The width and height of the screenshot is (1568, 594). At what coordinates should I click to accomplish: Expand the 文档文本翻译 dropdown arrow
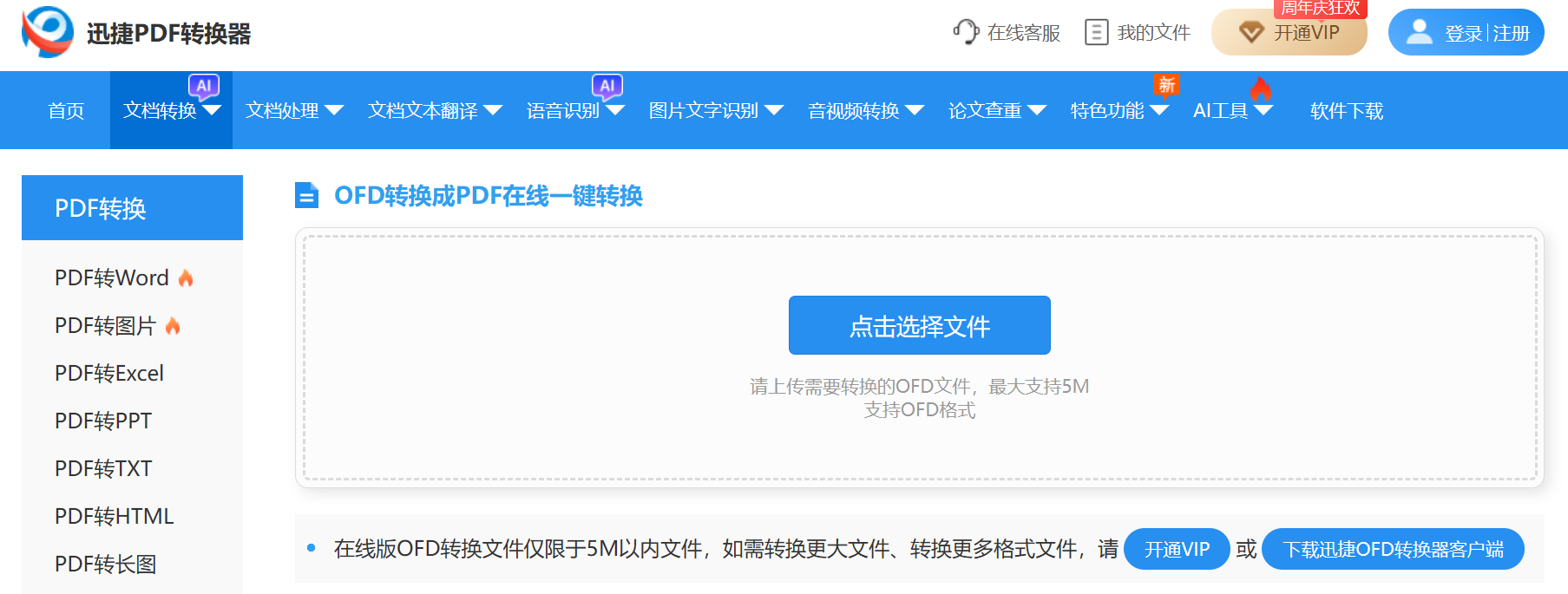(x=493, y=110)
